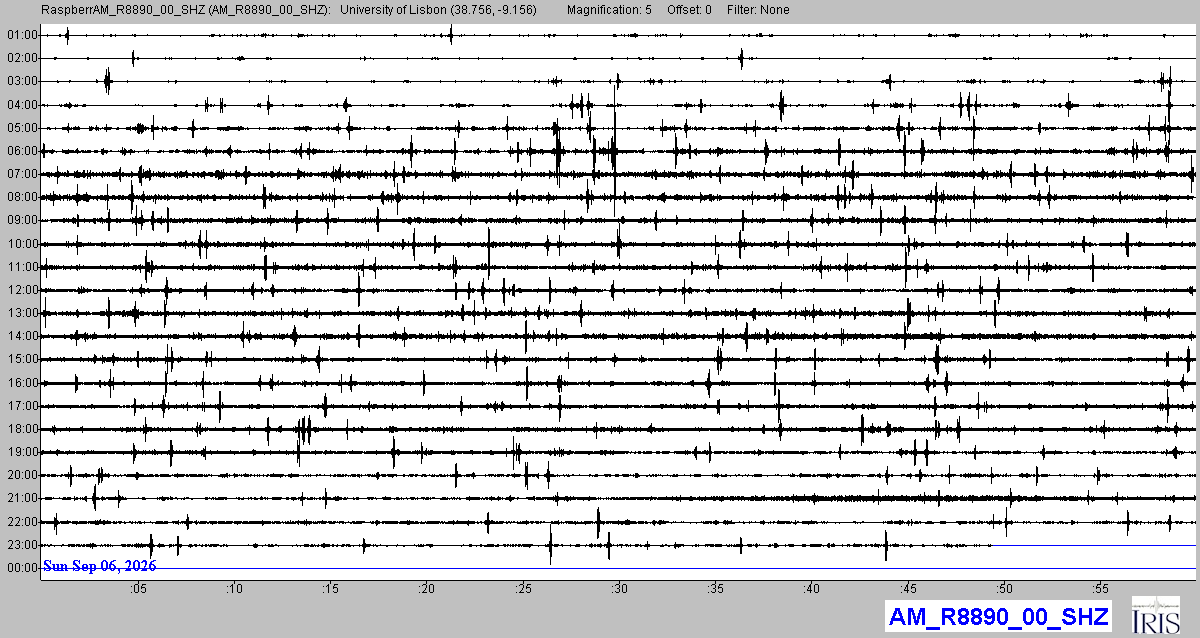Click the Sun Sep 06, 2026 date label
The height and width of the screenshot is (638, 1200).
(99, 566)
